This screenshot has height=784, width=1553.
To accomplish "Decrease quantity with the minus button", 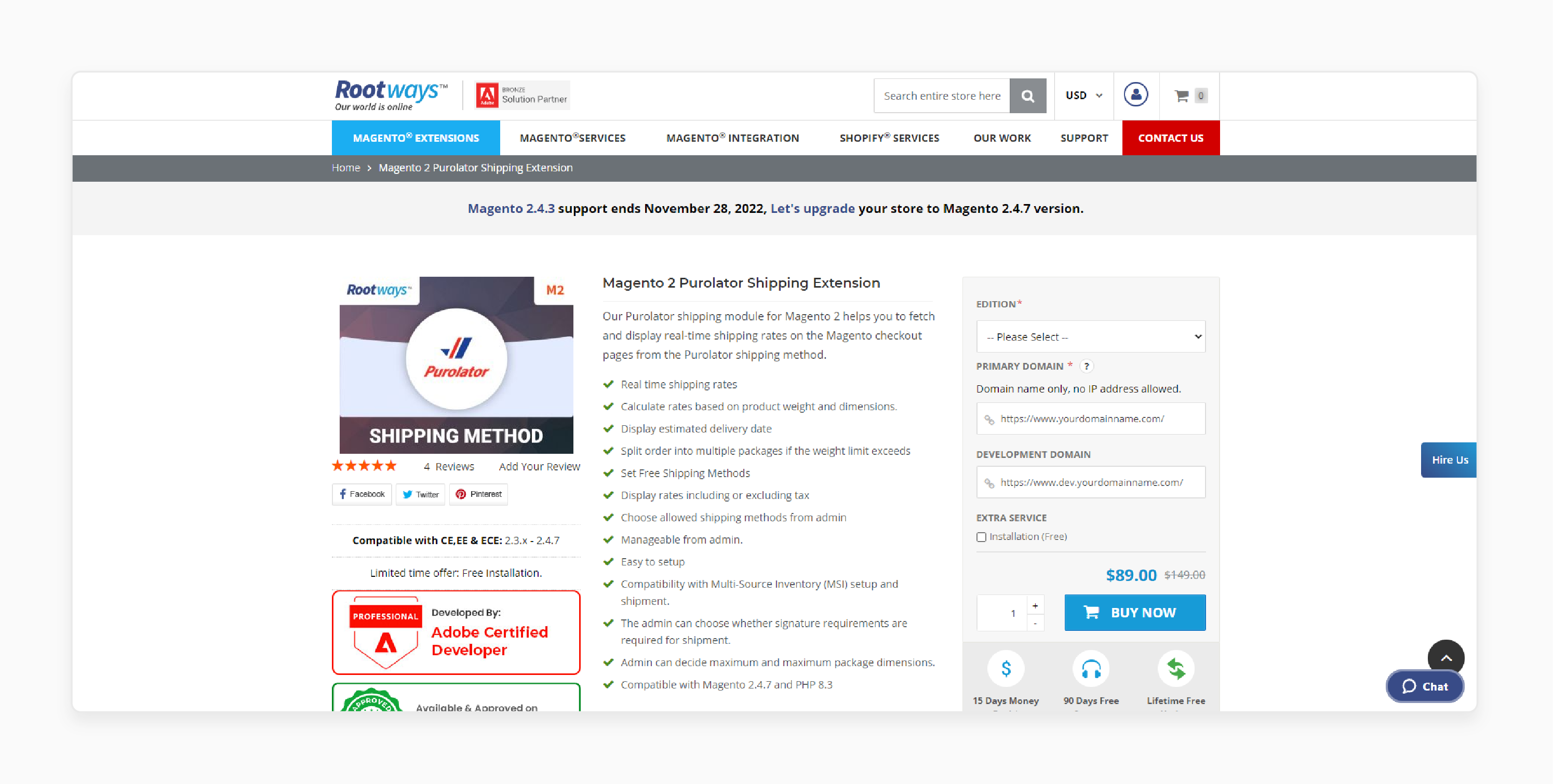I will point(1035,623).
